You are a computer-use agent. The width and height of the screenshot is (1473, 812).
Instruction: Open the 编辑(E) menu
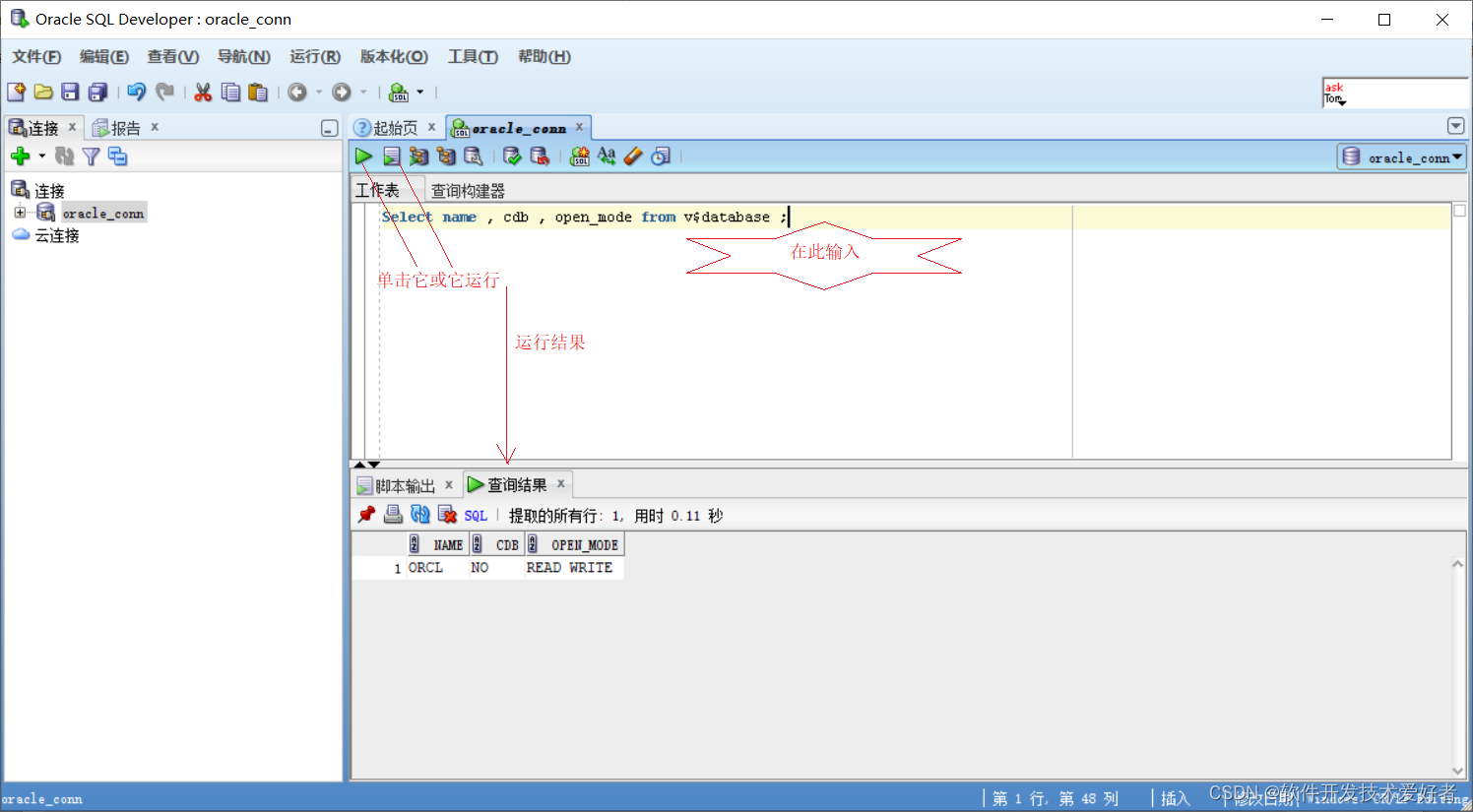(x=103, y=57)
